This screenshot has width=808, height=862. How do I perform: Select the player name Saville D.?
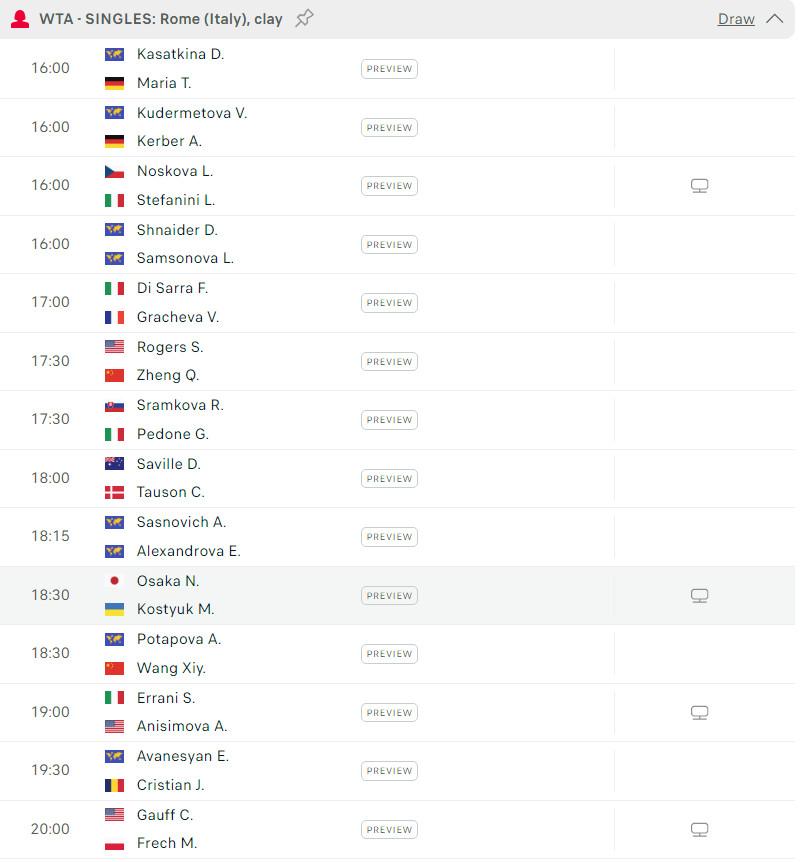pyautogui.click(x=168, y=464)
